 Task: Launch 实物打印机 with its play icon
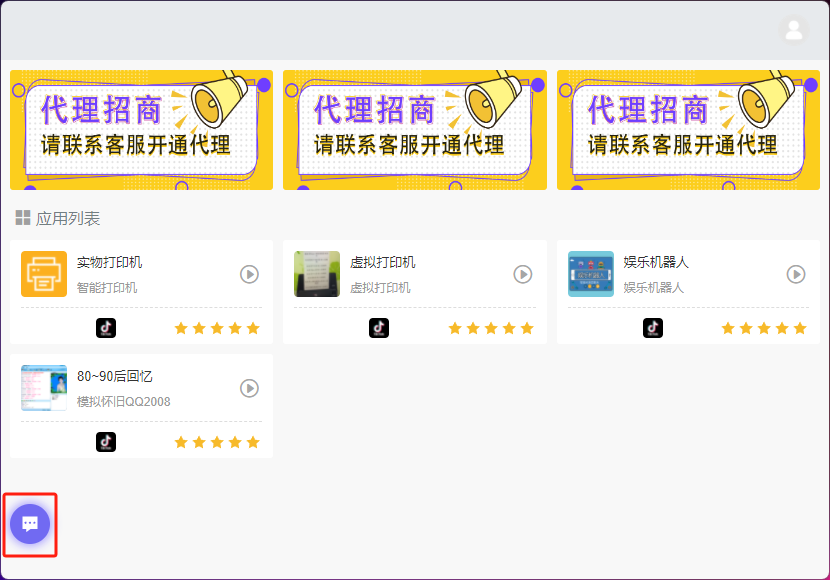(x=249, y=274)
